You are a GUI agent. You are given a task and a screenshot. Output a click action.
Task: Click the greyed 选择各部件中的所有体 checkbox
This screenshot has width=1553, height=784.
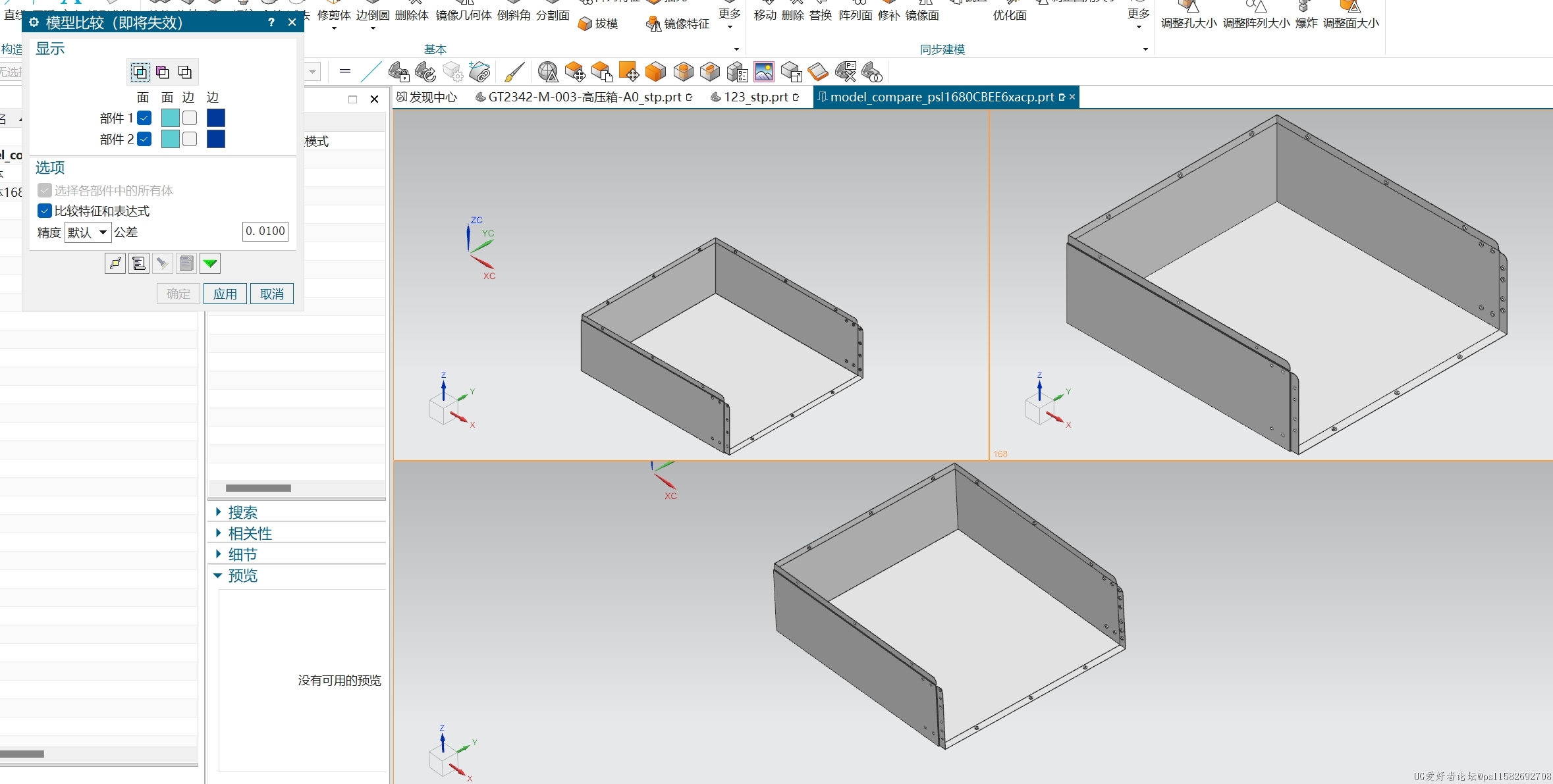coord(45,190)
